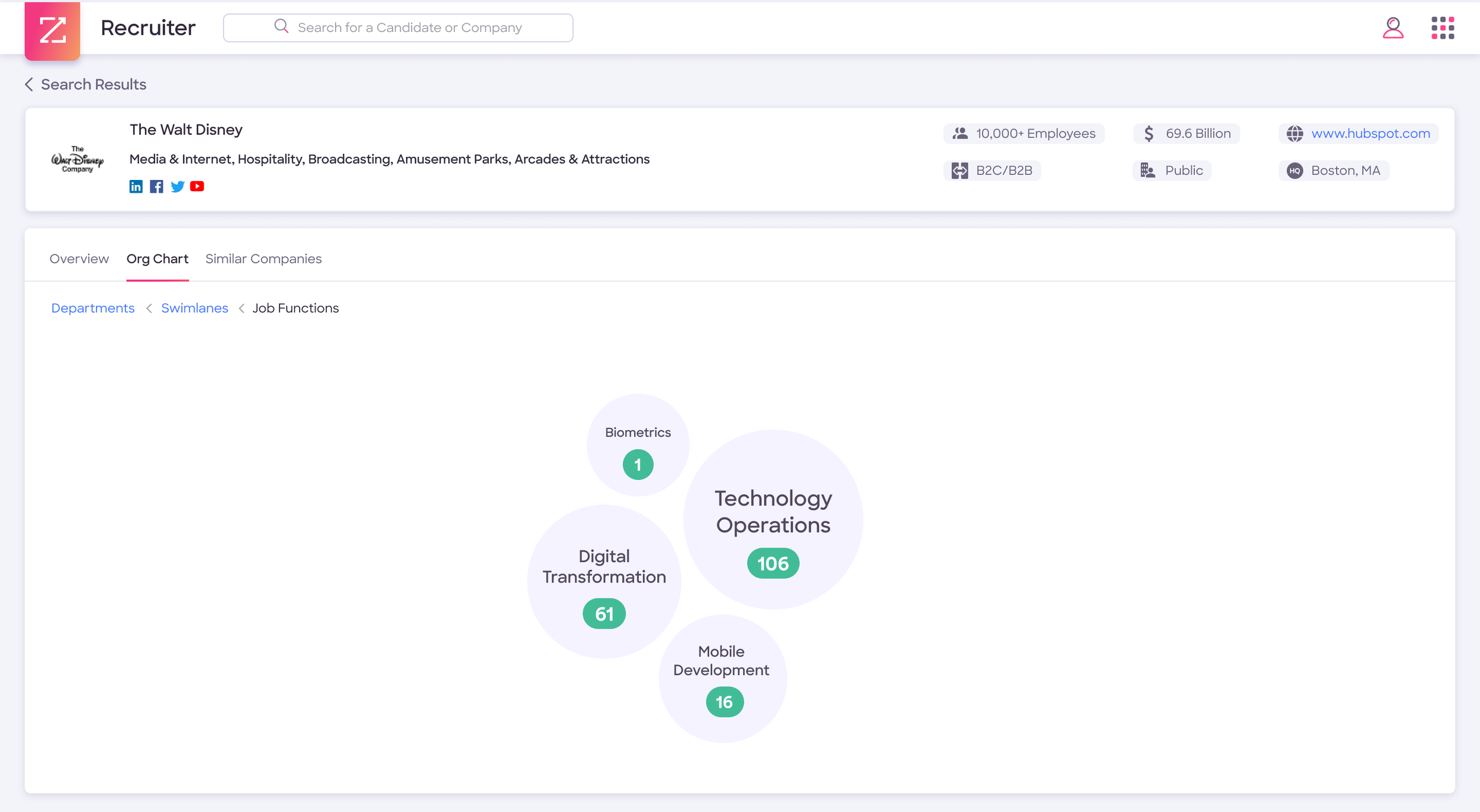Open the user profile icon

point(1393,28)
